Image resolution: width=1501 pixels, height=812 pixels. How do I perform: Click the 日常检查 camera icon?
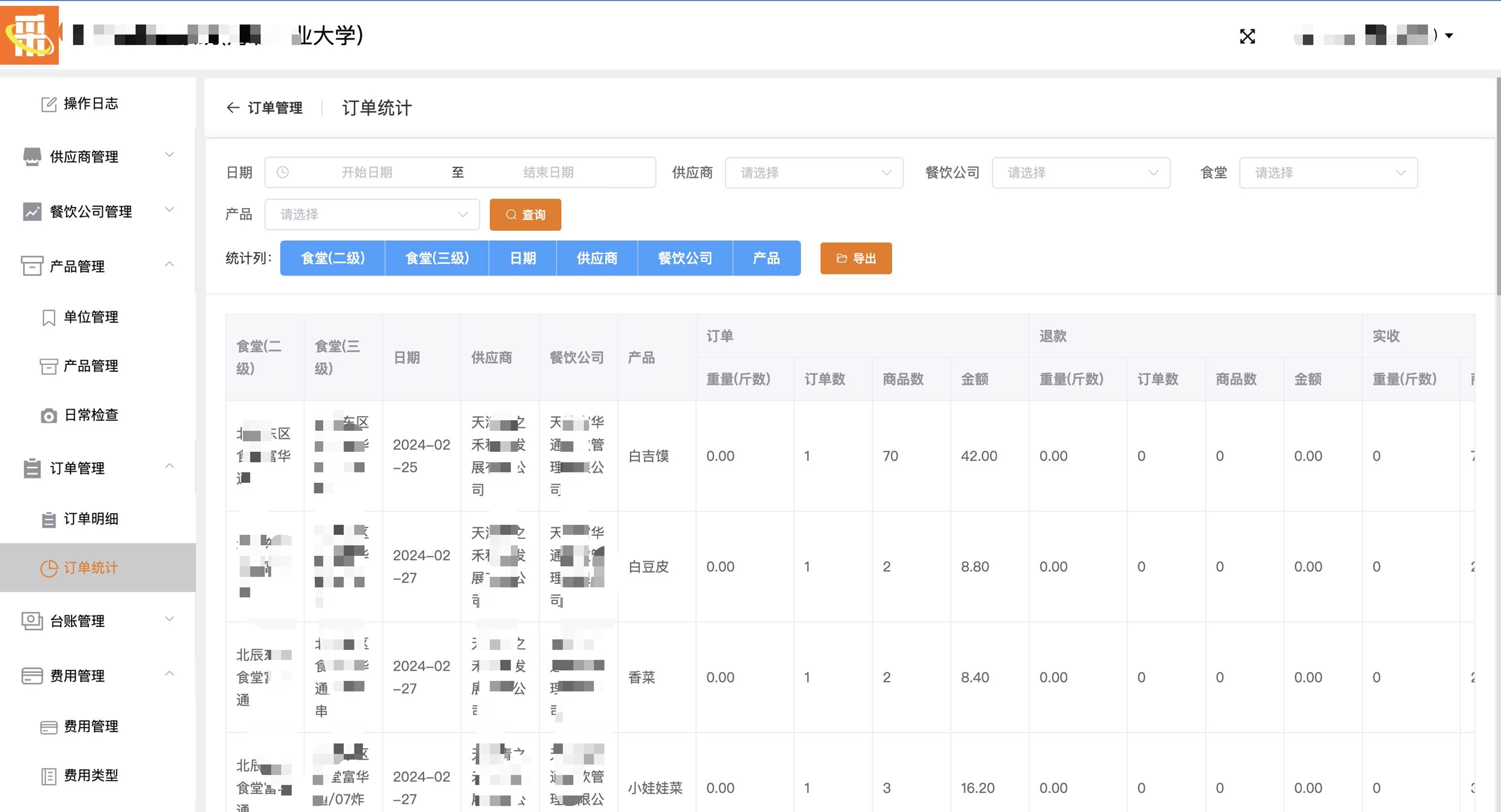(x=49, y=416)
